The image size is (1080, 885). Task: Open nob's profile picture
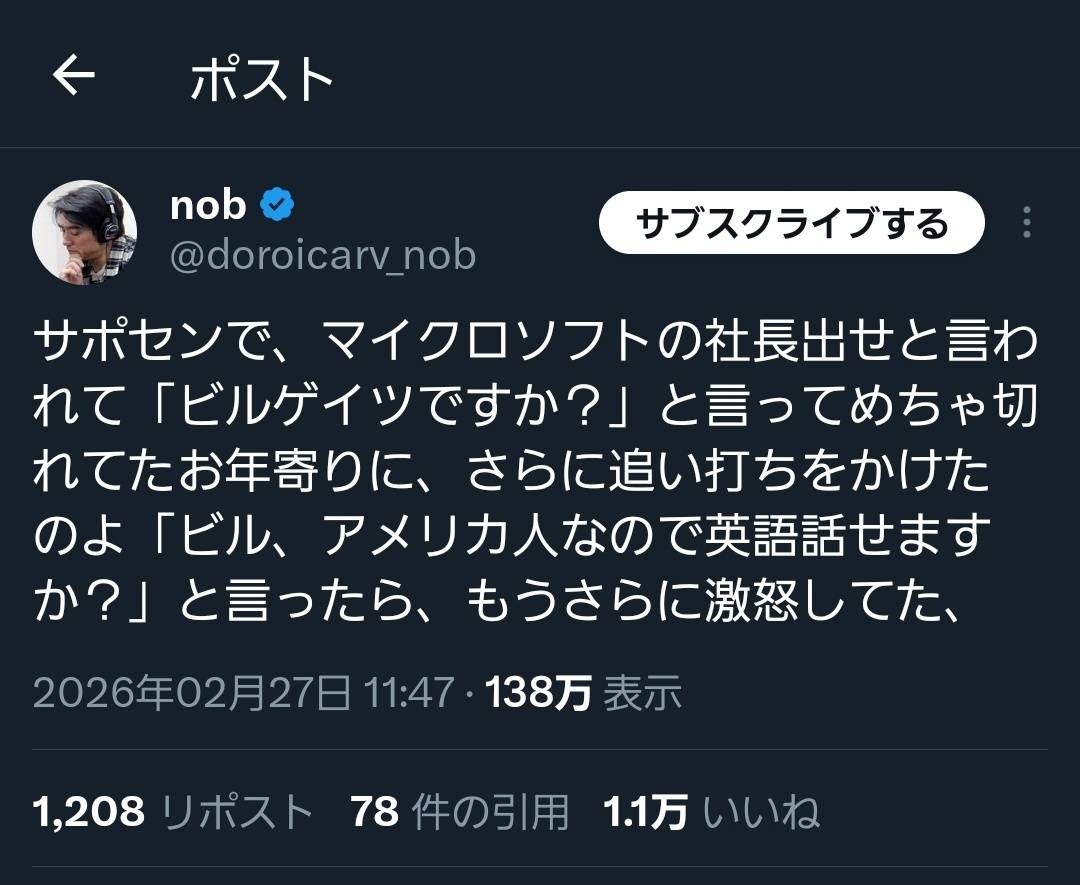[85, 232]
